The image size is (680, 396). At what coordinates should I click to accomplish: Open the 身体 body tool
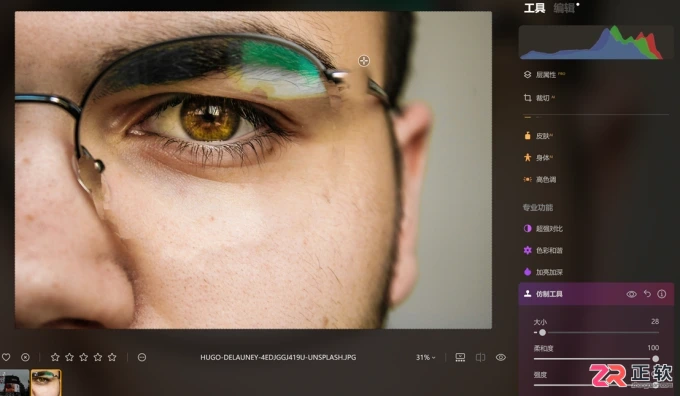pyautogui.click(x=538, y=157)
